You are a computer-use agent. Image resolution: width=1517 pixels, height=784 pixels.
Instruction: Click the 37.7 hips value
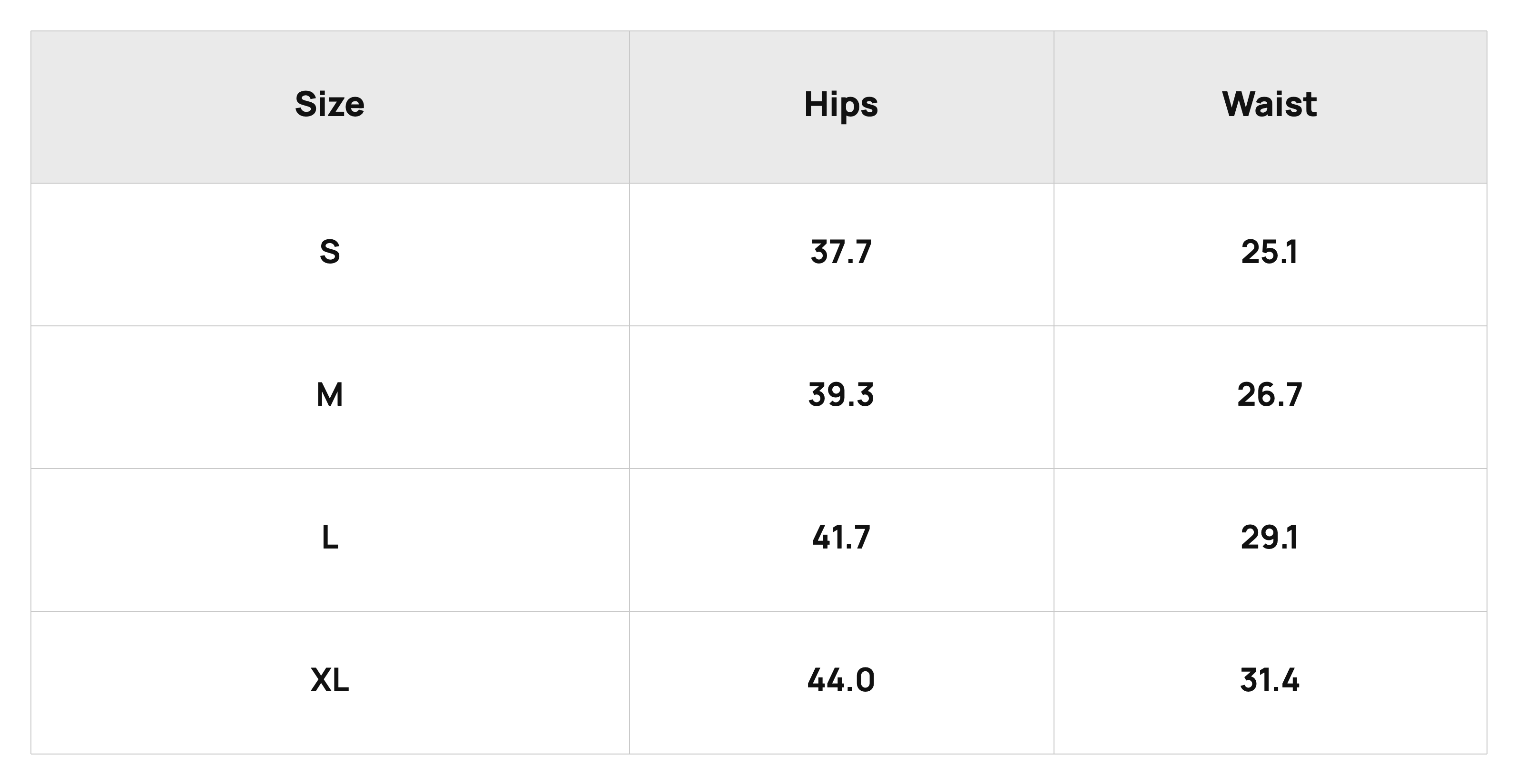pos(841,253)
